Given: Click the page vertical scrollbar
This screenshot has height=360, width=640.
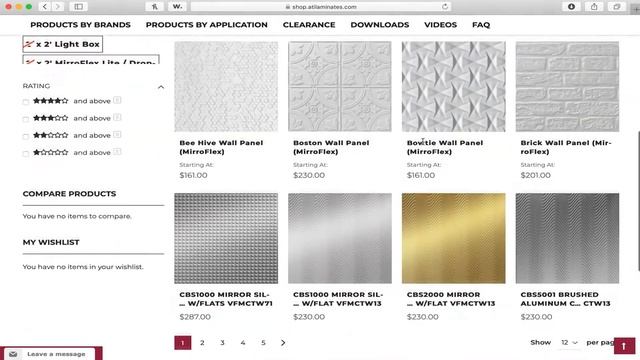Looking at the screenshot, I should [x=638, y=200].
